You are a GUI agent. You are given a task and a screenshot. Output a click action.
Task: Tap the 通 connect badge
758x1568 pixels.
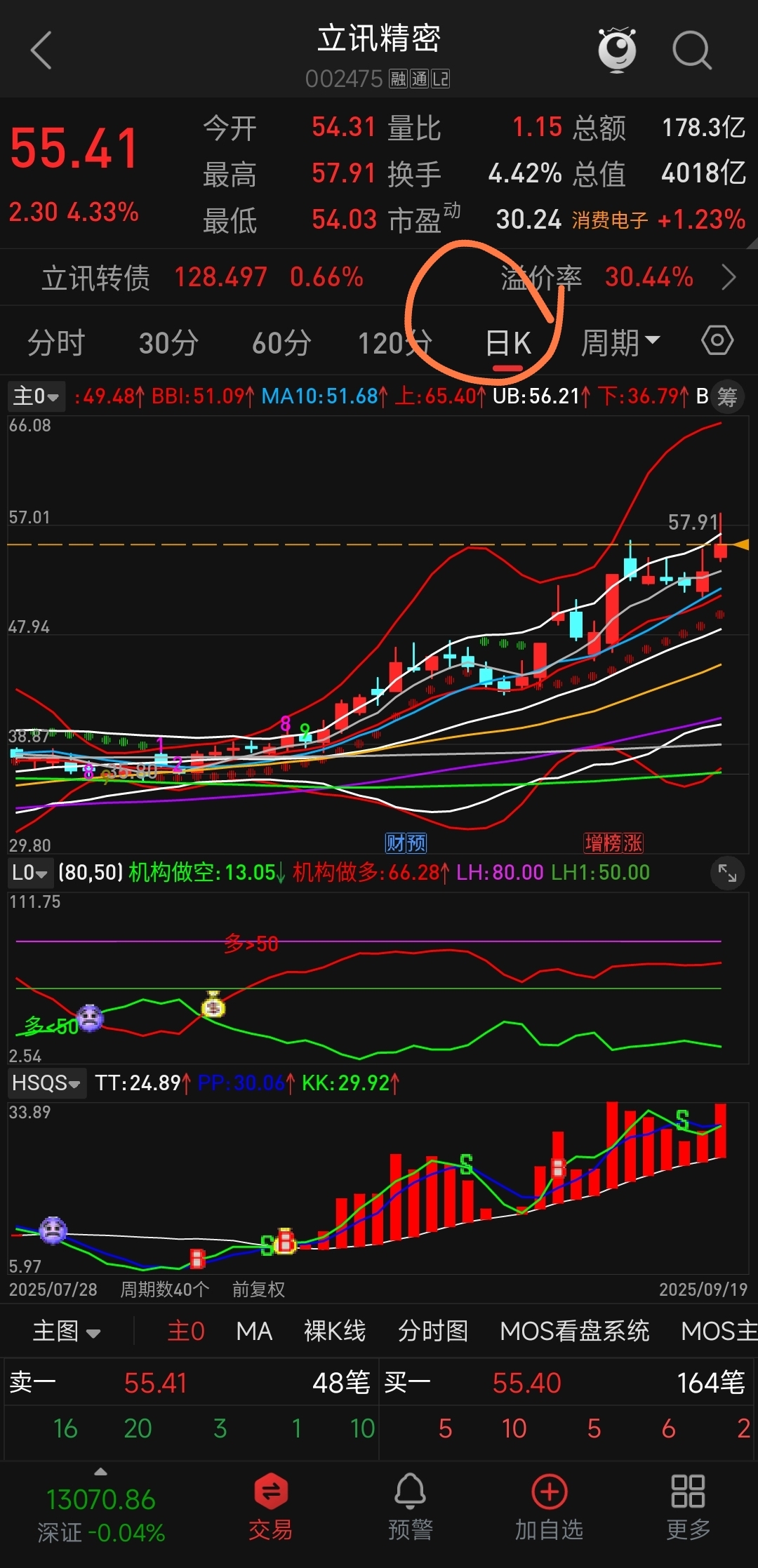[420, 79]
